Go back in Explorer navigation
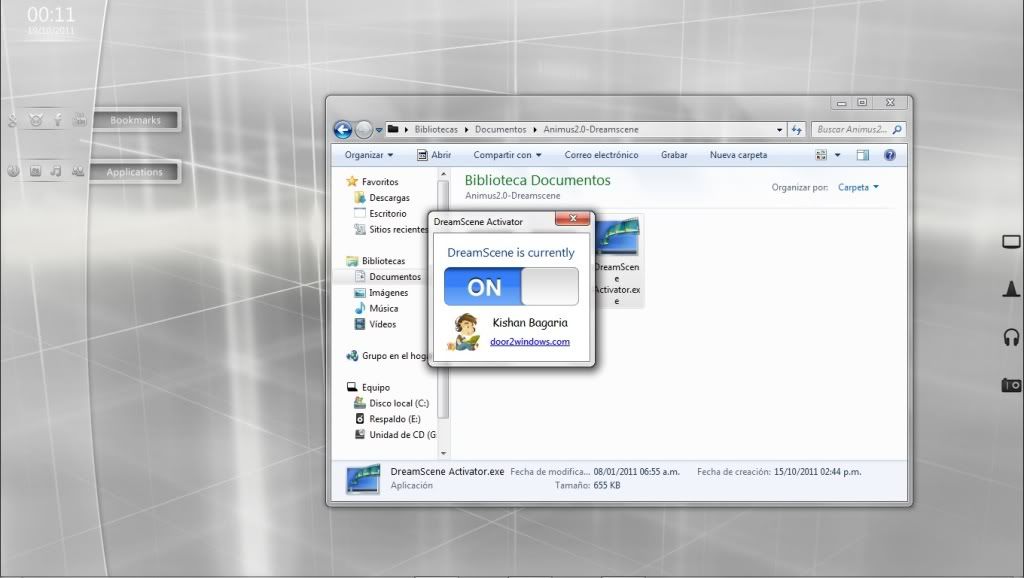The image size is (1024, 578). 343,129
